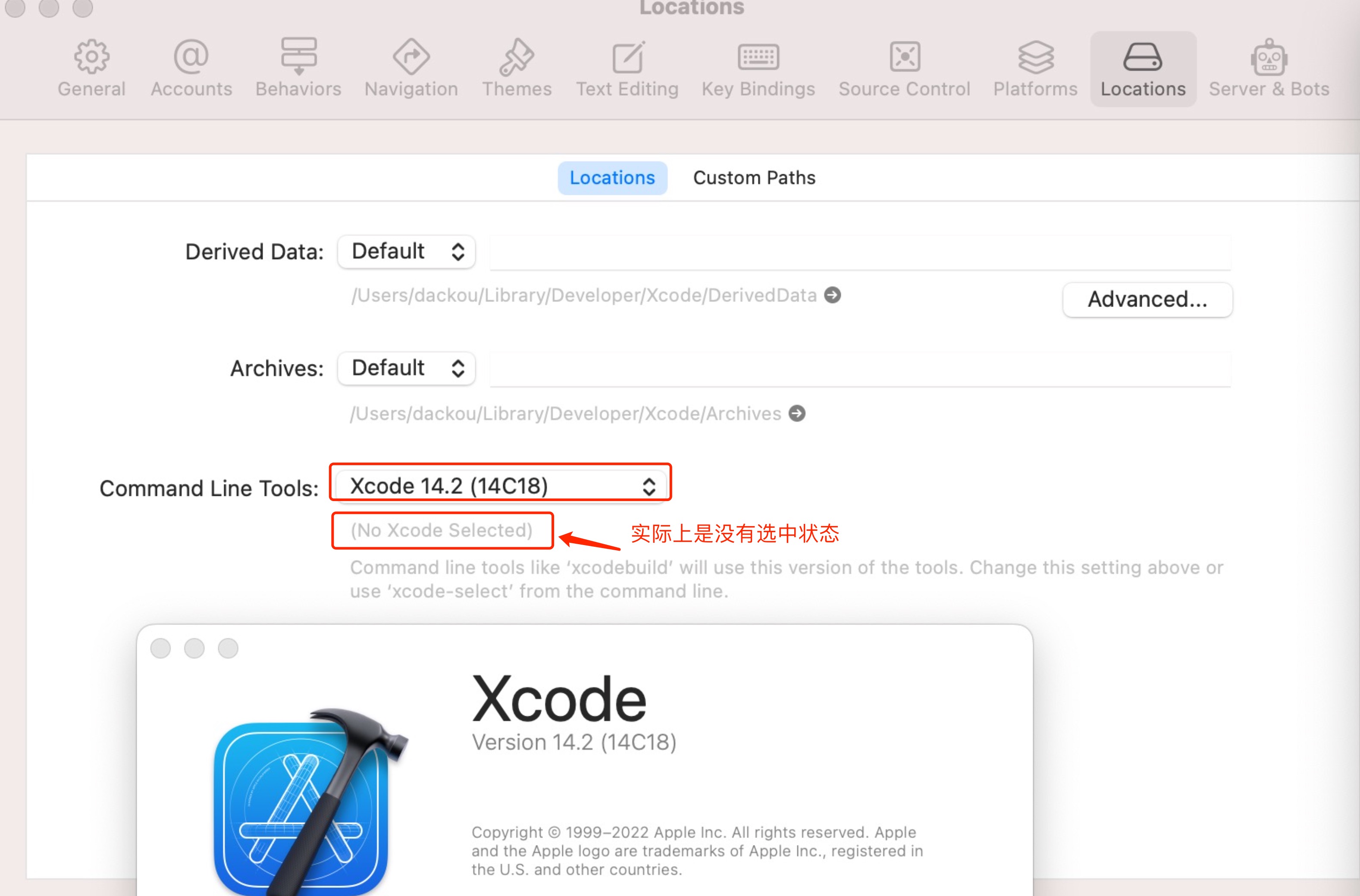Screen dimensions: 1360x896
Task: Click the Derived Data path input field
Action: point(860,252)
